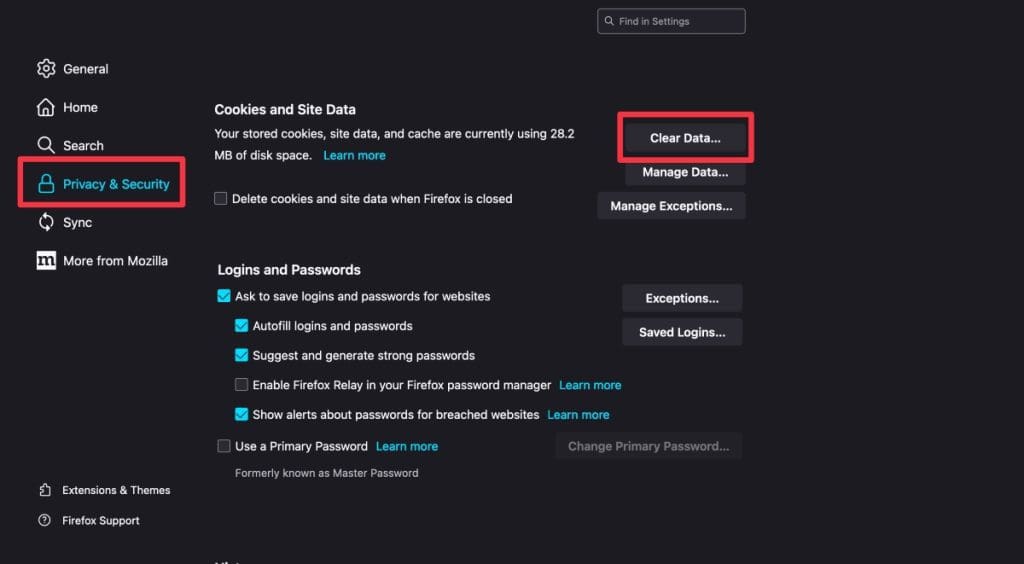Viewport: 1024px width, 564px height.
Task: Click the Sync arrows icon
Action: 46,222
